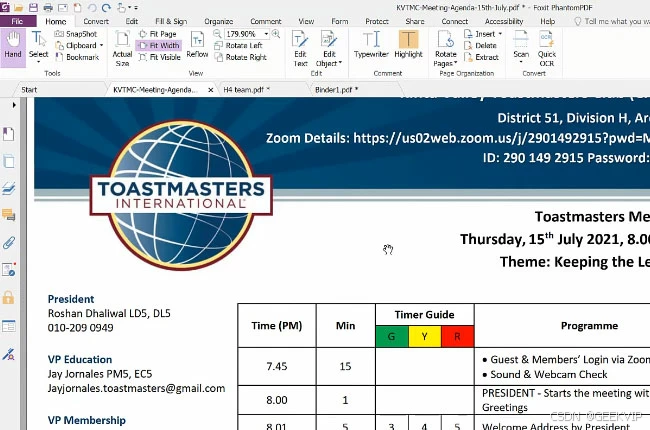Viewport: 650px width, 430px height.
Task: Click the yellow Y timer cell
Action: tap(424, 336)
